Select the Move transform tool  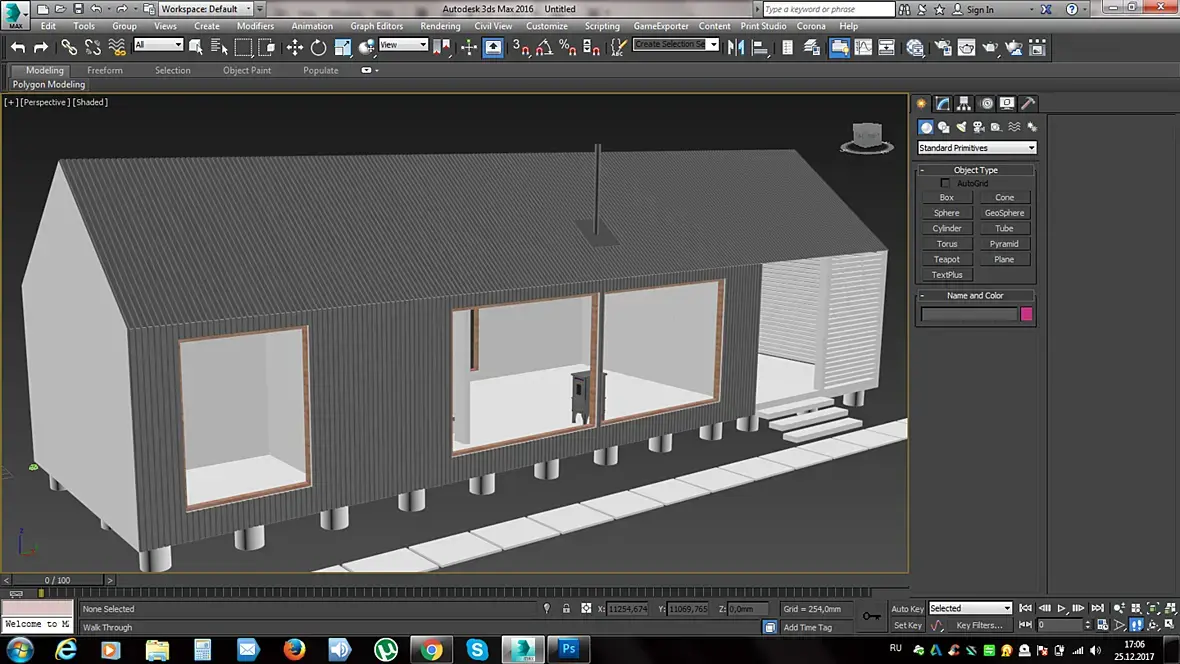click(x=295, y=47)
